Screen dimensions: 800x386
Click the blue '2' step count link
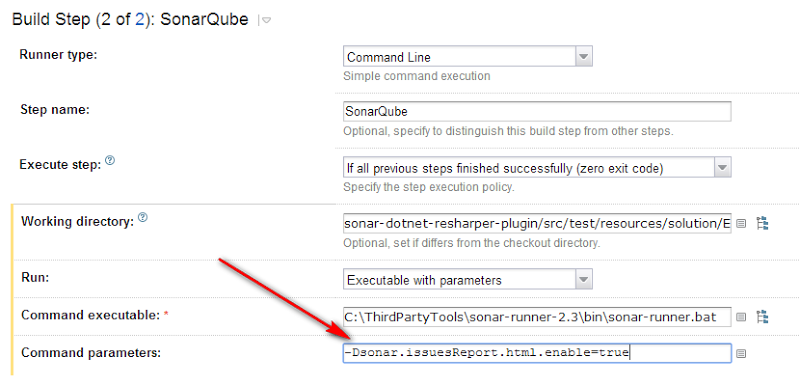139,19
